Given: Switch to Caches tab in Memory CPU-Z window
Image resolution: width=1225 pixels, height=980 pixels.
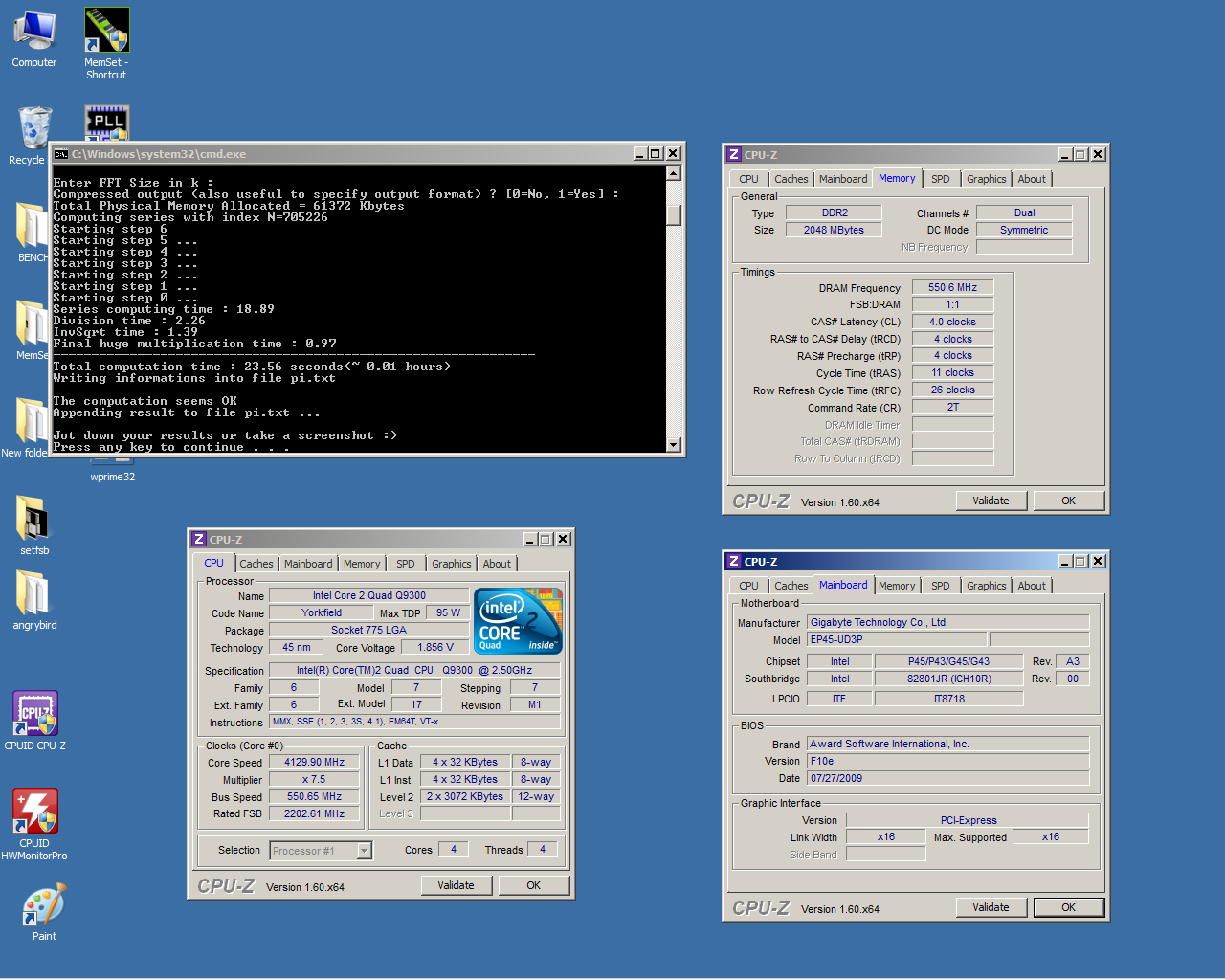Looking at the screenshot, I should point(791,179).
